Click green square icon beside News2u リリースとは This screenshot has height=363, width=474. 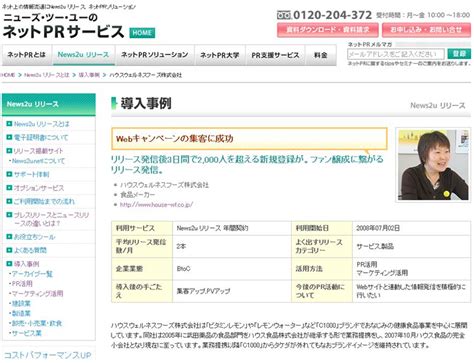tap(9, 124)
